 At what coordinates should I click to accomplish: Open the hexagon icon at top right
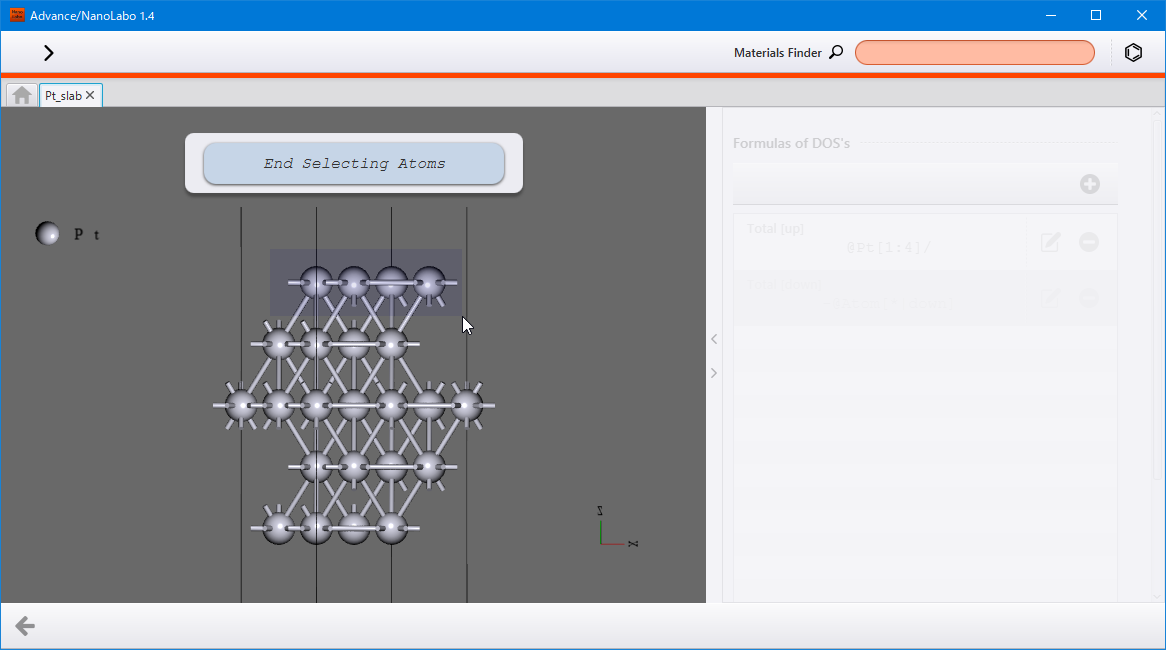click(x=1133, y=53)
